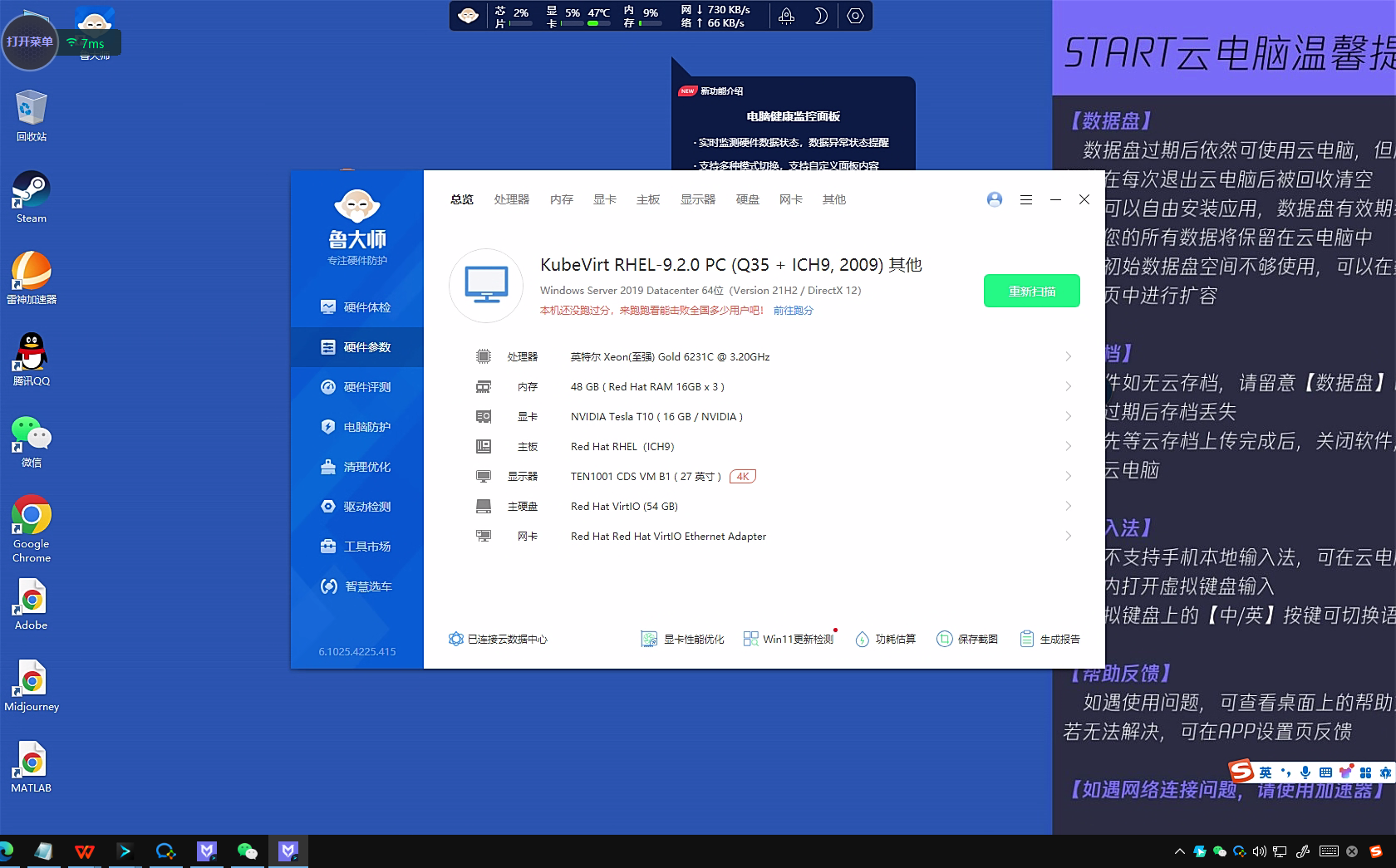1396x868 pixels.
Task: Switch to the 处理器 tab
Action: click(512, 199)
